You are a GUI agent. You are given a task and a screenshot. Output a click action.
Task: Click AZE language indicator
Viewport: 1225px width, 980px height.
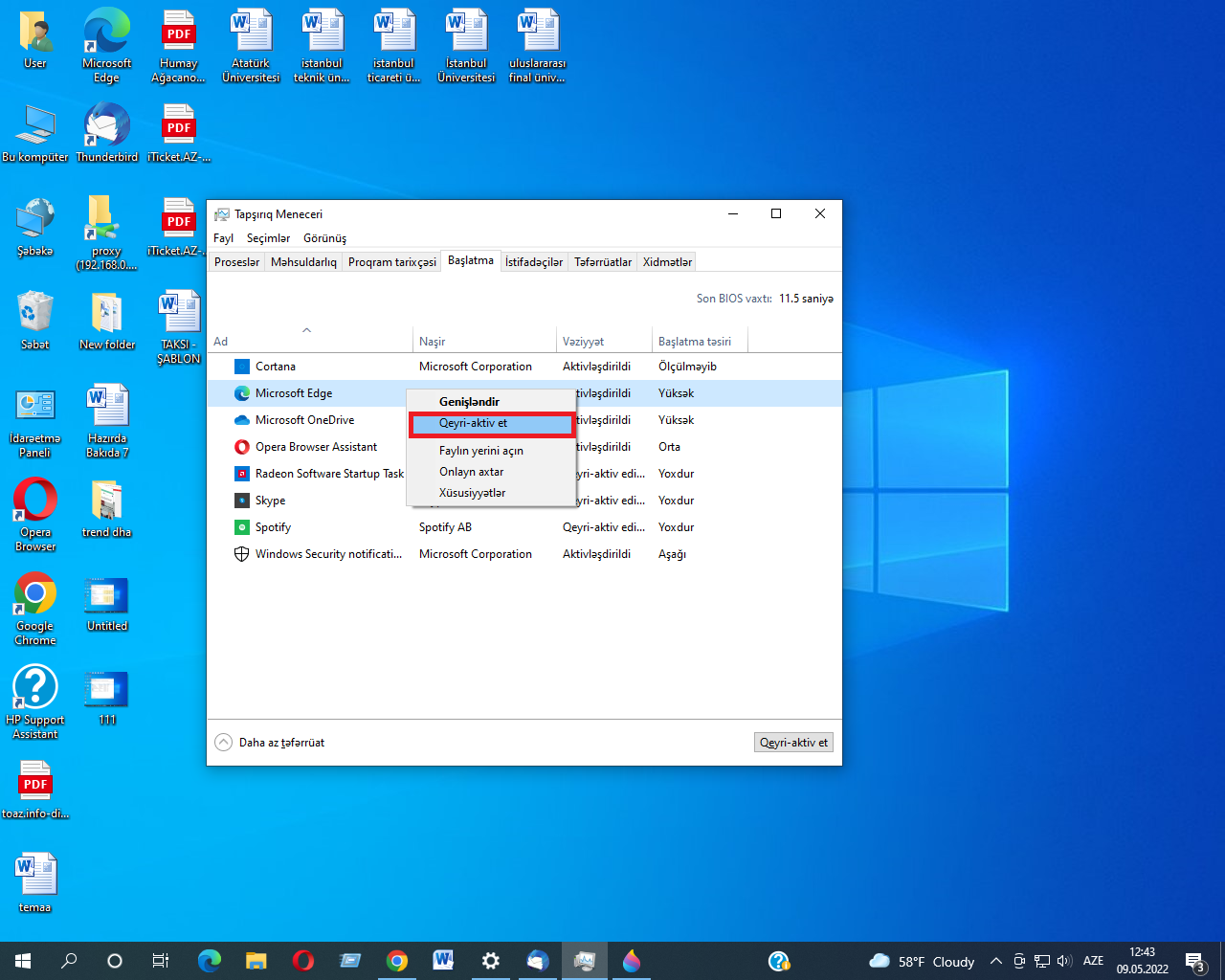1093,961
